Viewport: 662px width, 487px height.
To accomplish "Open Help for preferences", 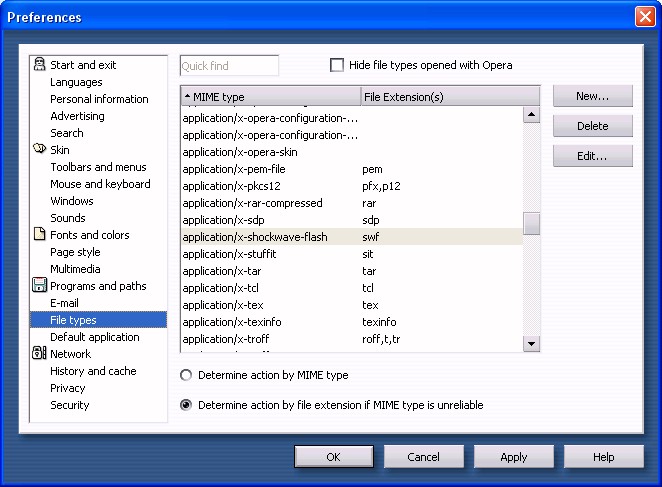I will tap(604, 457).
